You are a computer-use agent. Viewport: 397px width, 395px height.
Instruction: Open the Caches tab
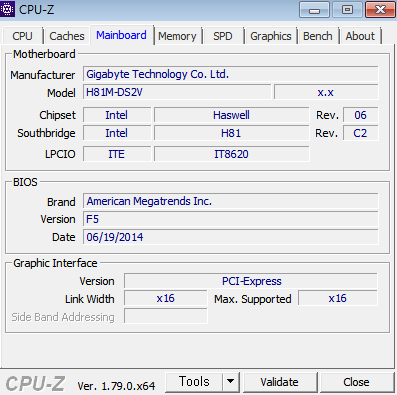(67, 36)
